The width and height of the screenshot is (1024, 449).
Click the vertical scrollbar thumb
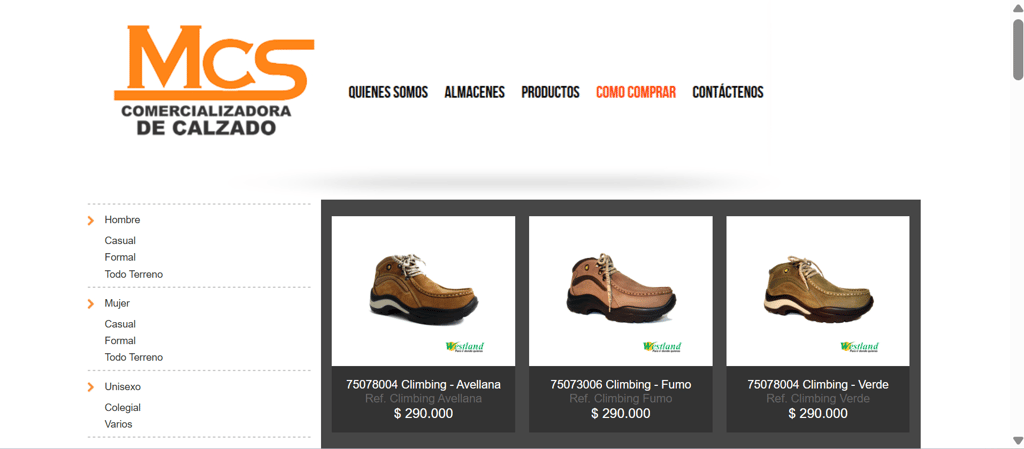[1018, 50]
